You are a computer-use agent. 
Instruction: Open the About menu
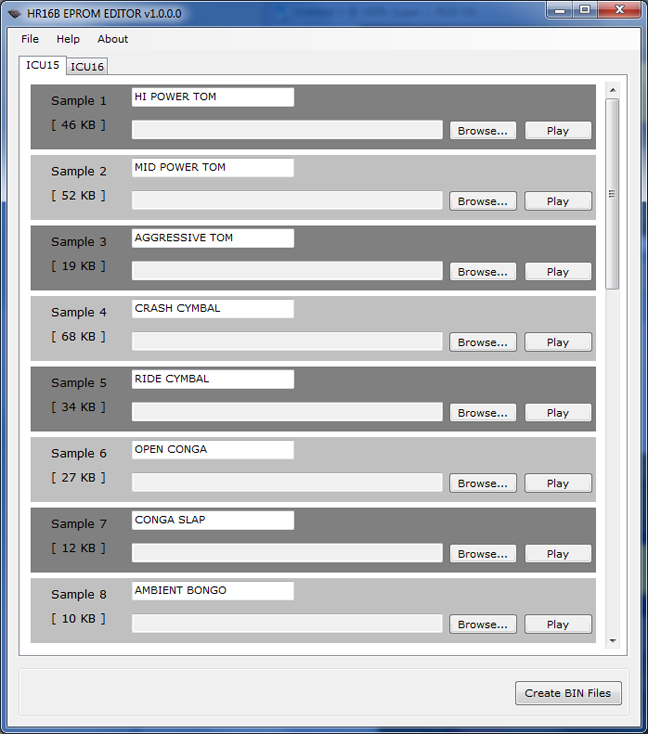click(112, 39)
